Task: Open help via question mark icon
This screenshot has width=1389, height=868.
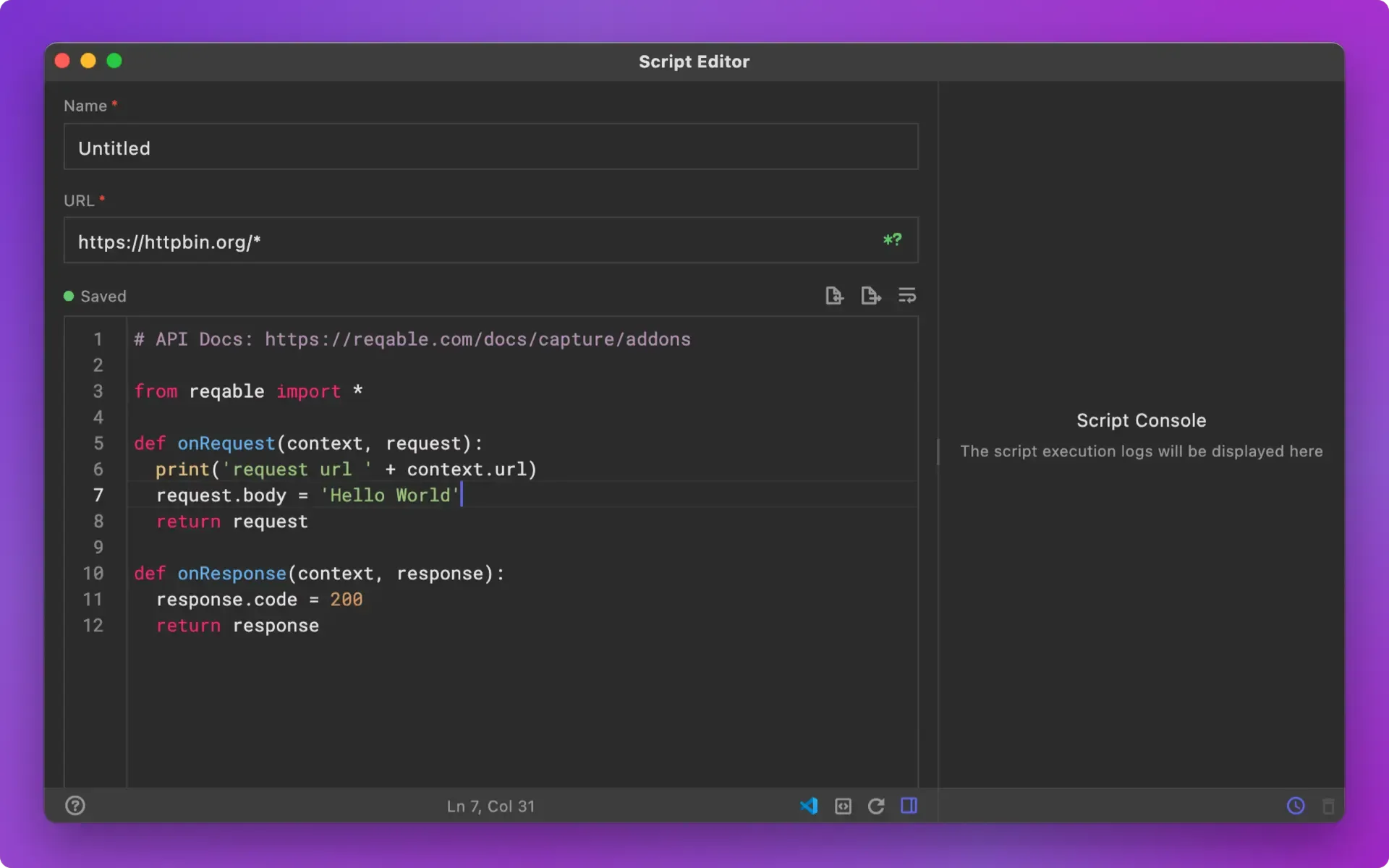Action: point(75,806)
